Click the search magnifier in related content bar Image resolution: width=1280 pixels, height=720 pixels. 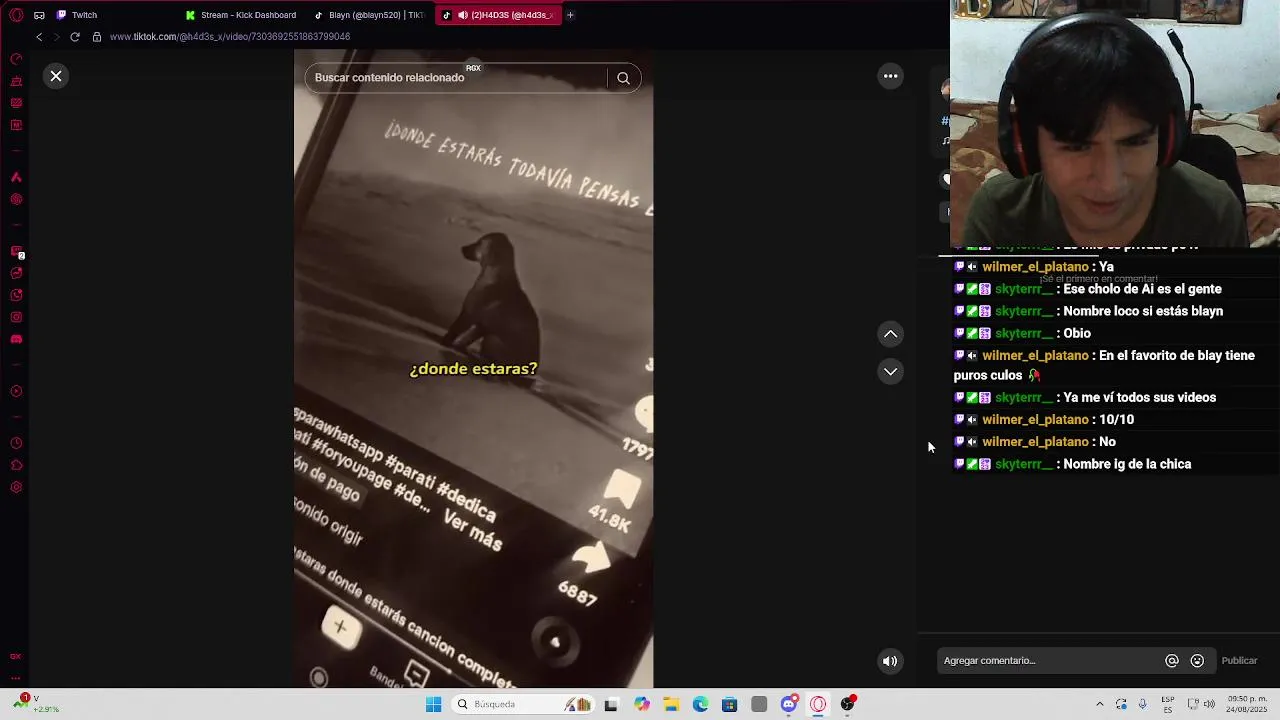pyautogui.click(x=623, y=78)
